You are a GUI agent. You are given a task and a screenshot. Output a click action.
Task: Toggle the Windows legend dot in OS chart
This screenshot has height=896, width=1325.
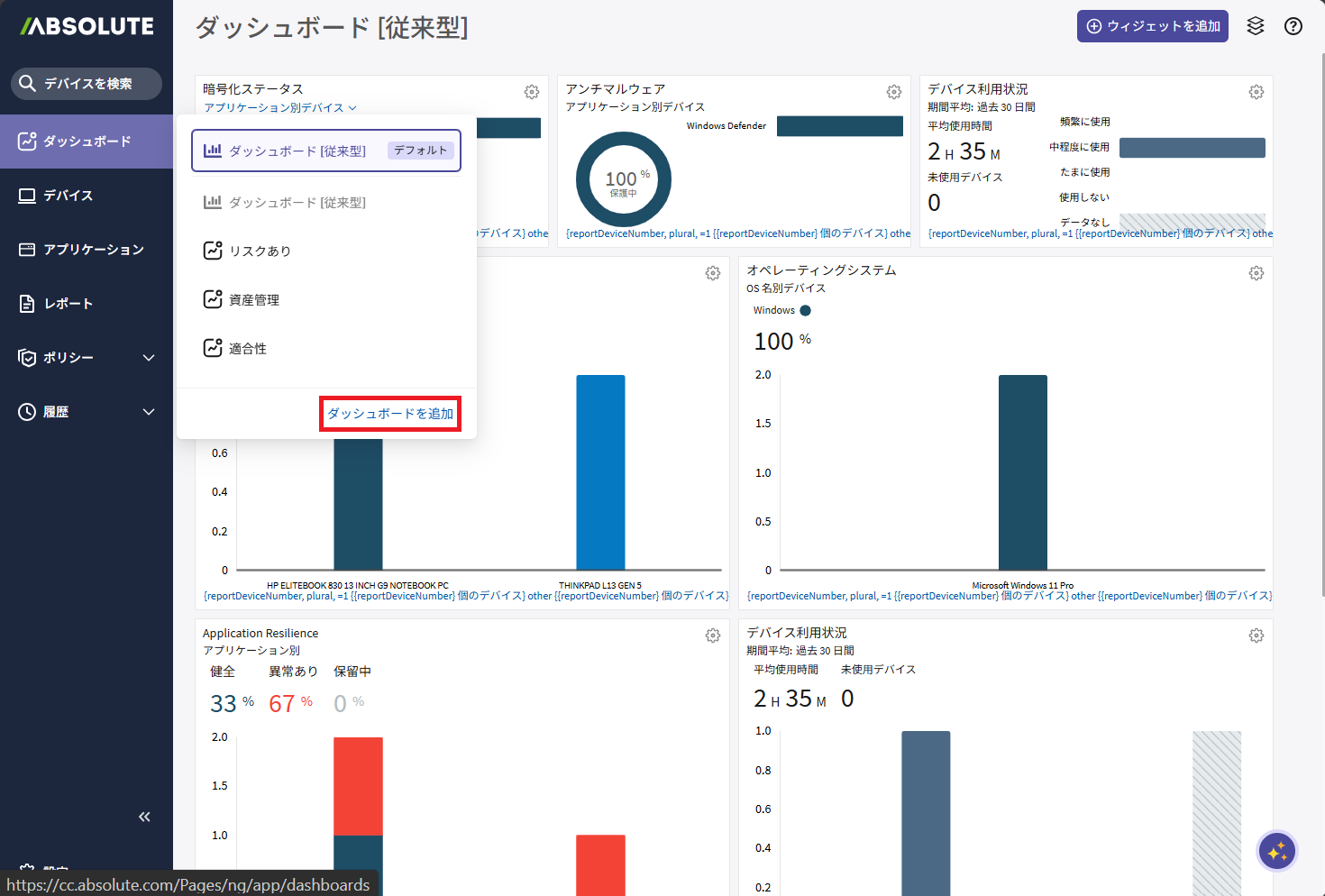(805, 311)
